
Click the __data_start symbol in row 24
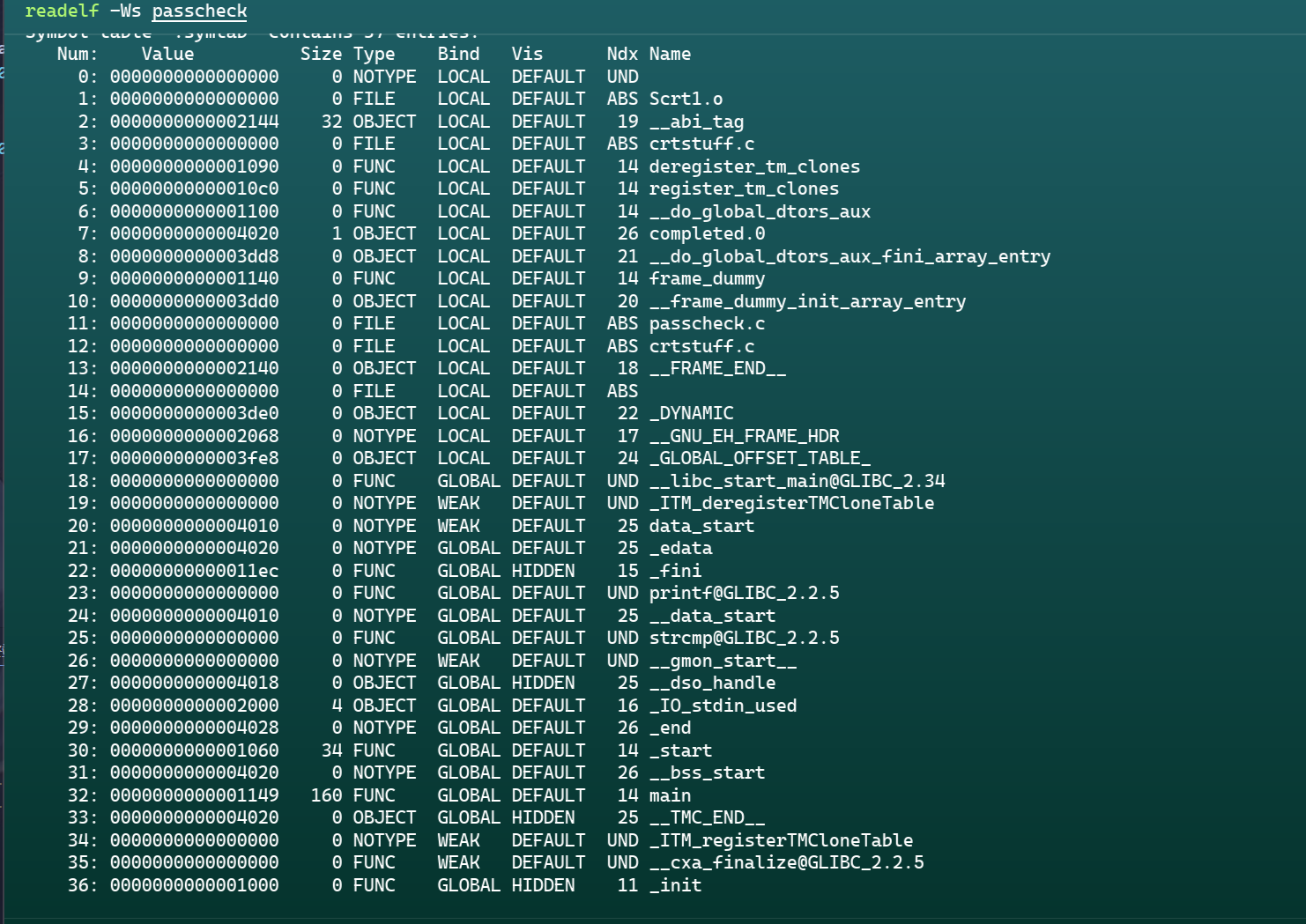[712, 617]
